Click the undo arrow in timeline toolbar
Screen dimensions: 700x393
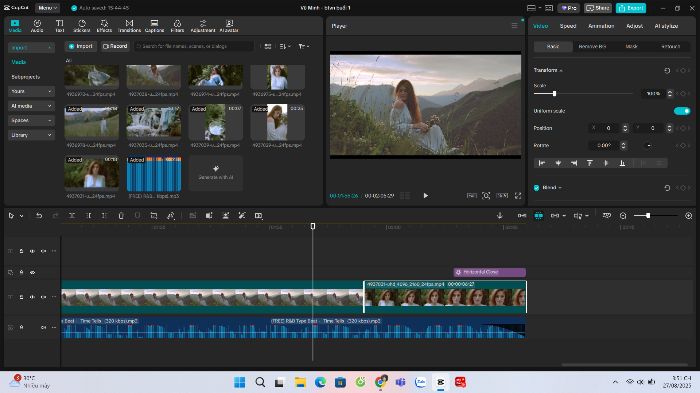39,216
